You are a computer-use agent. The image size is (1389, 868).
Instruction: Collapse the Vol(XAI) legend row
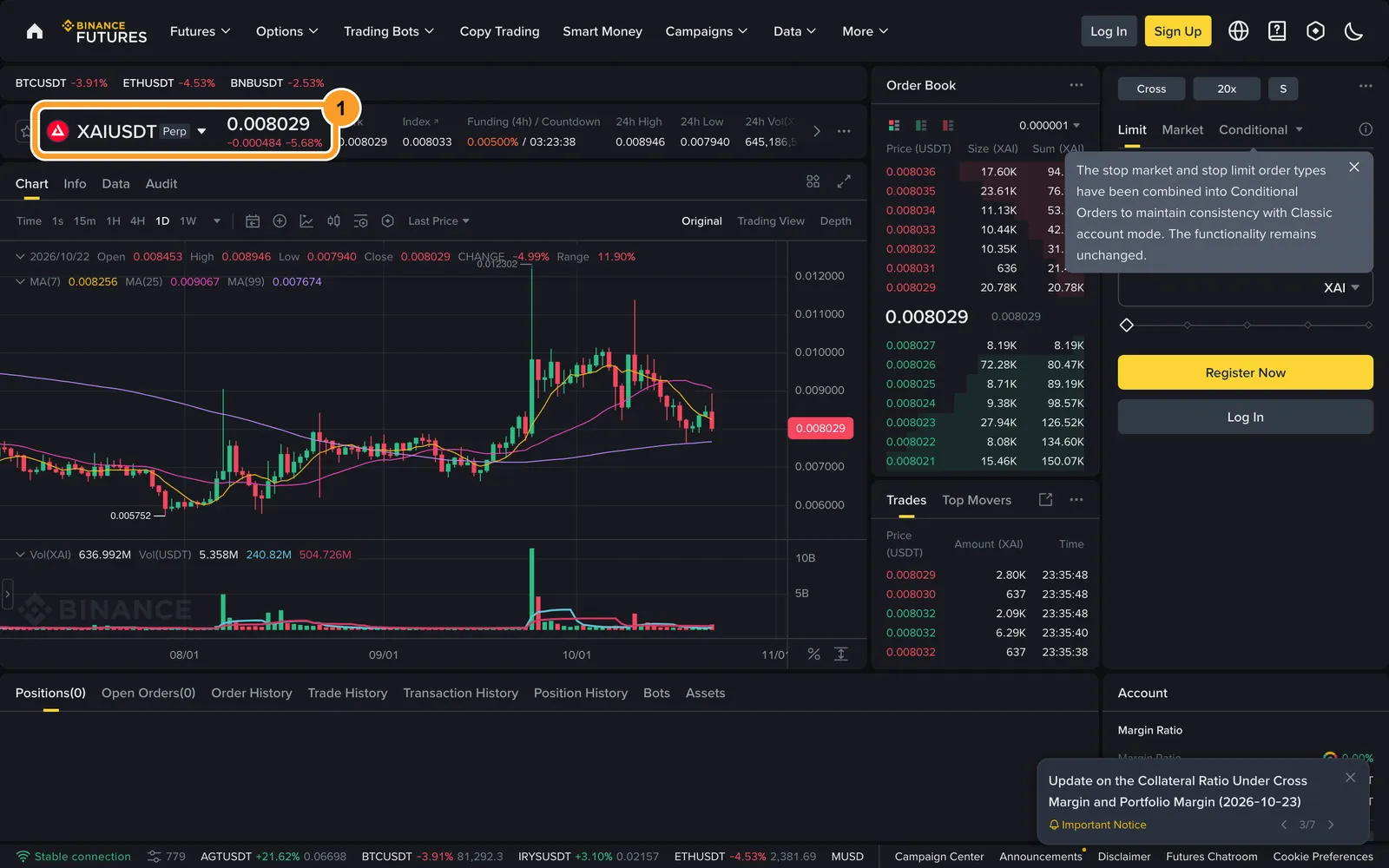click(x=20, y=555)
